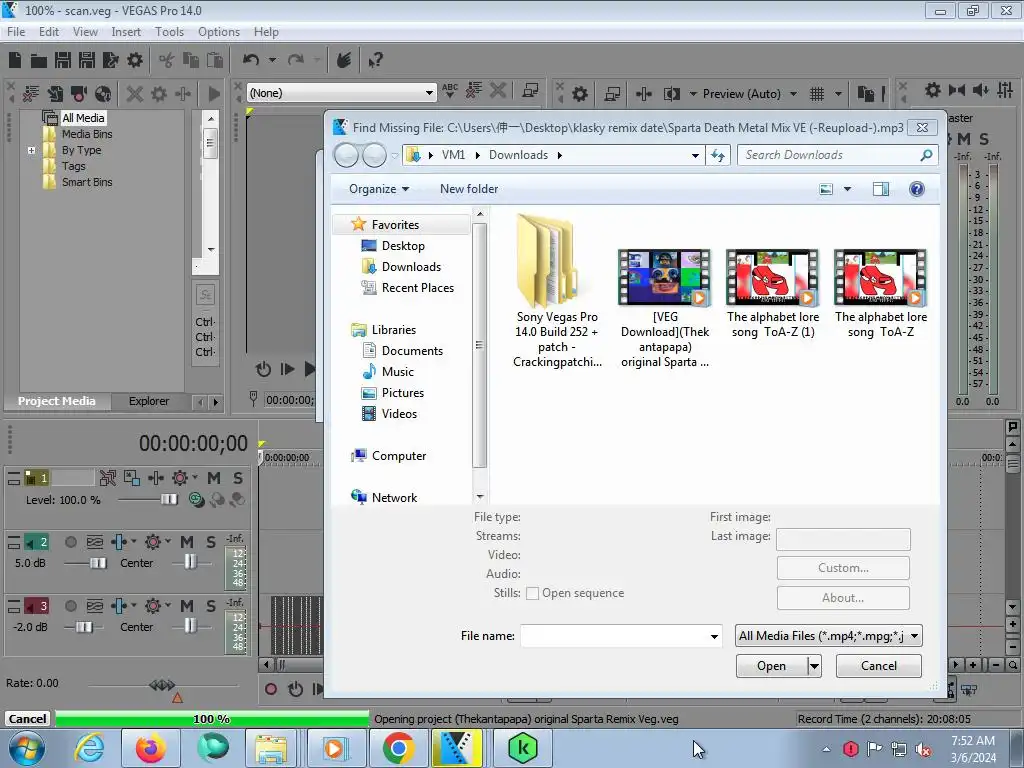The height and width of the screenshot is (768, 1024).
Task: Open the Options menu
Action: [219, 32]
